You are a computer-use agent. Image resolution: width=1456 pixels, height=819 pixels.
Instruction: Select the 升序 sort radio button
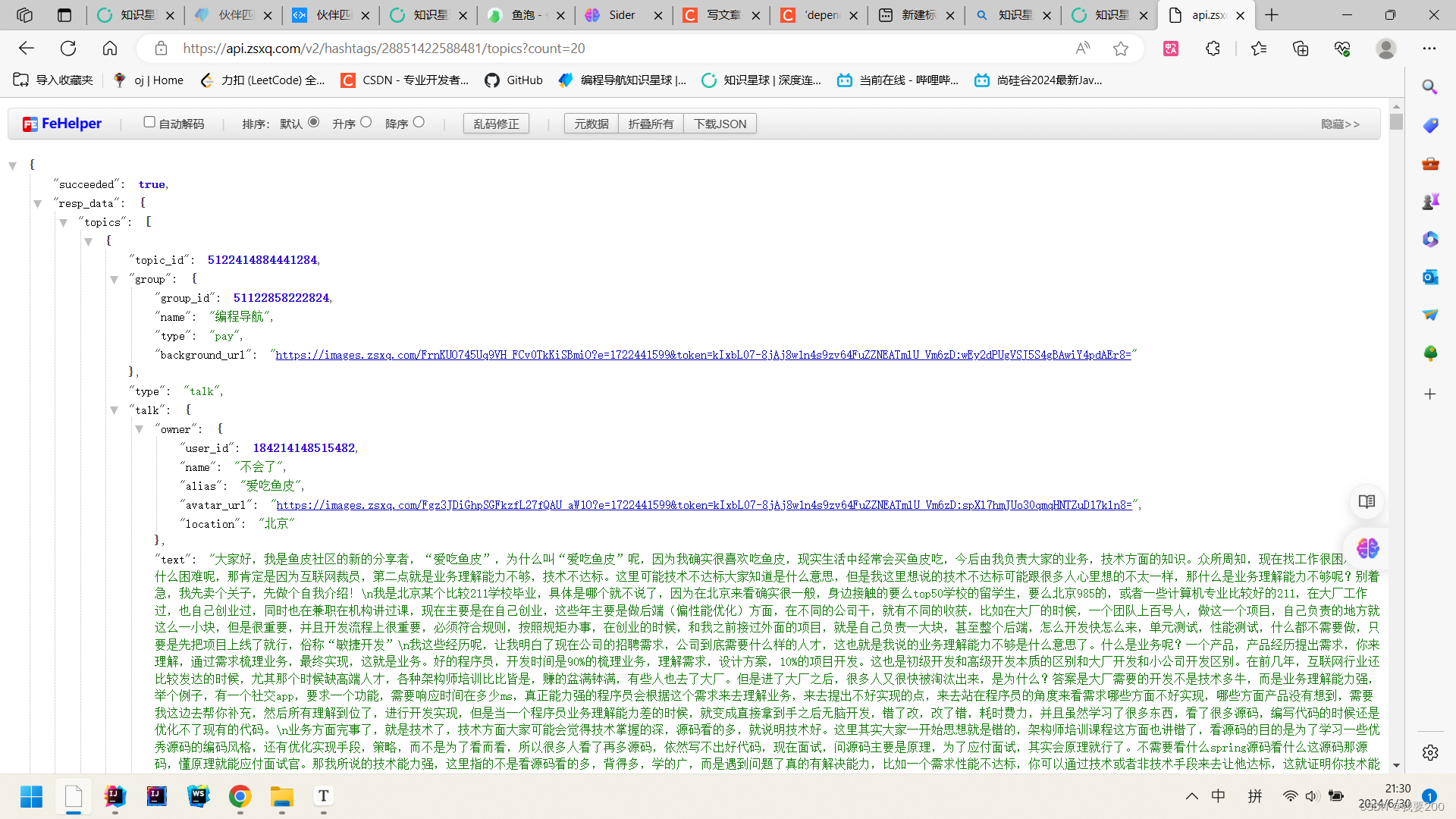[366, 121]
